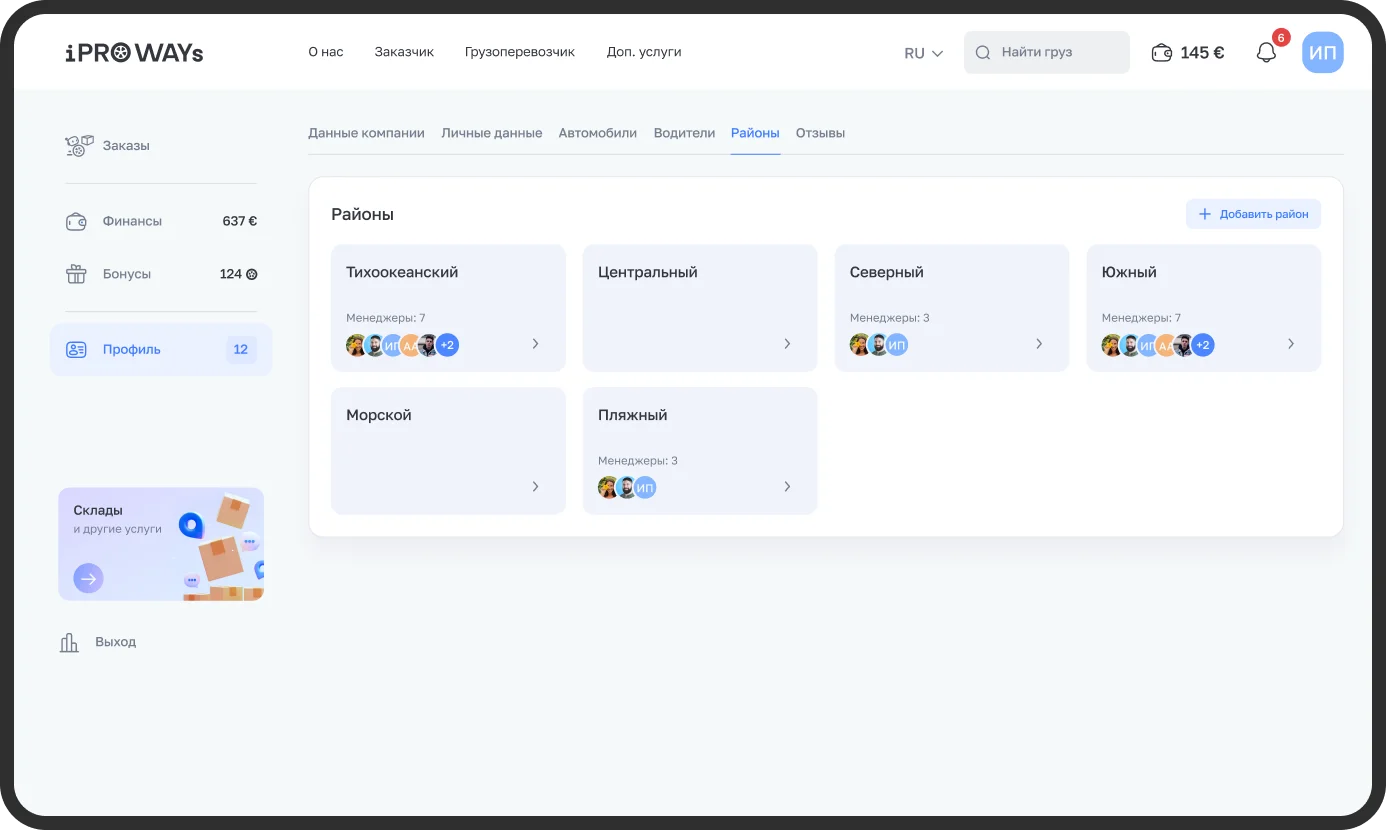
Task: Click the +2 managers badge in Тихоокеанский
Action: [x=447, y=346]
